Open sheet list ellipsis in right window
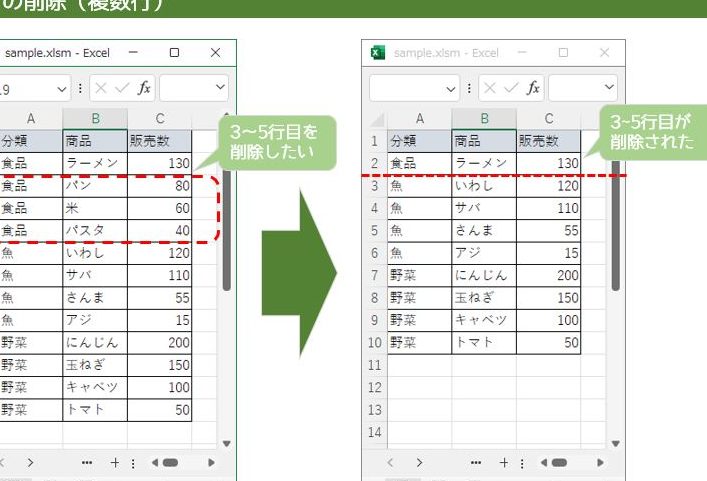This screenshot has height=481, width=707. 476,463
